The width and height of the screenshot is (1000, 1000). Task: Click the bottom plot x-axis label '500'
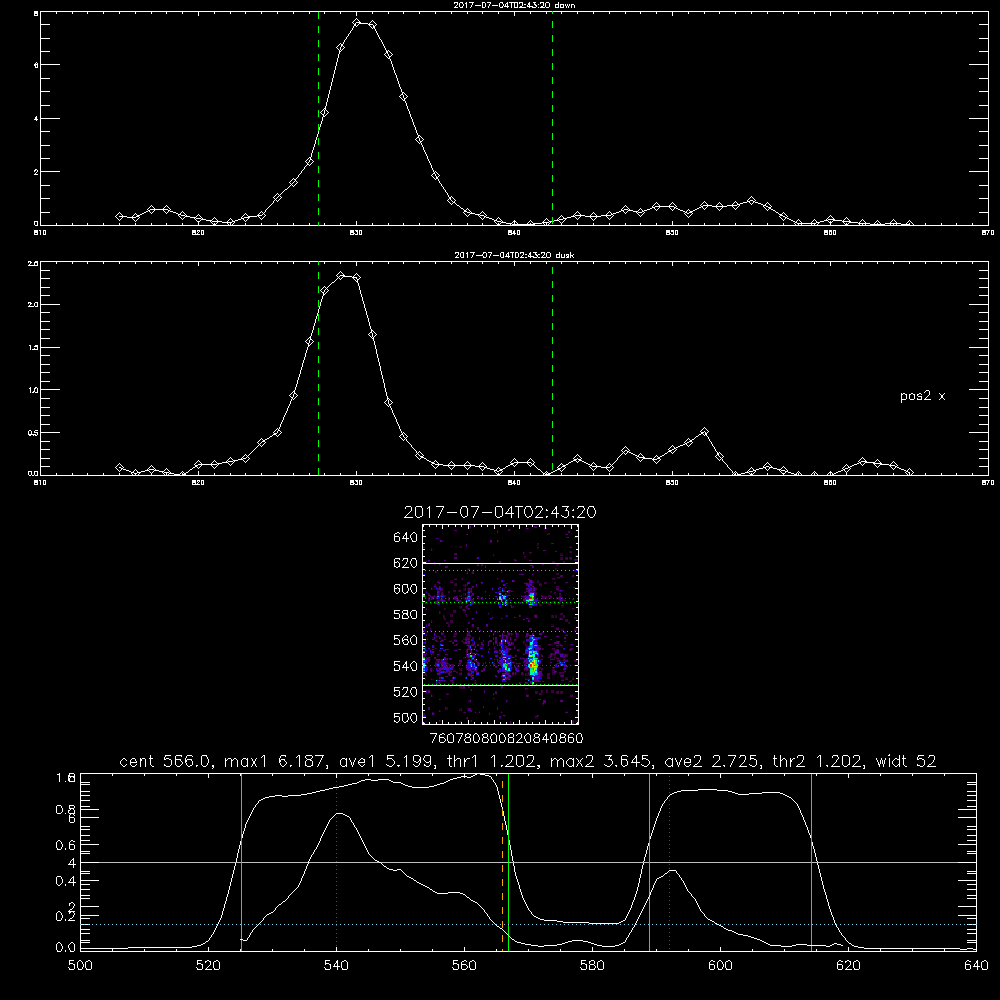(80, 966)
